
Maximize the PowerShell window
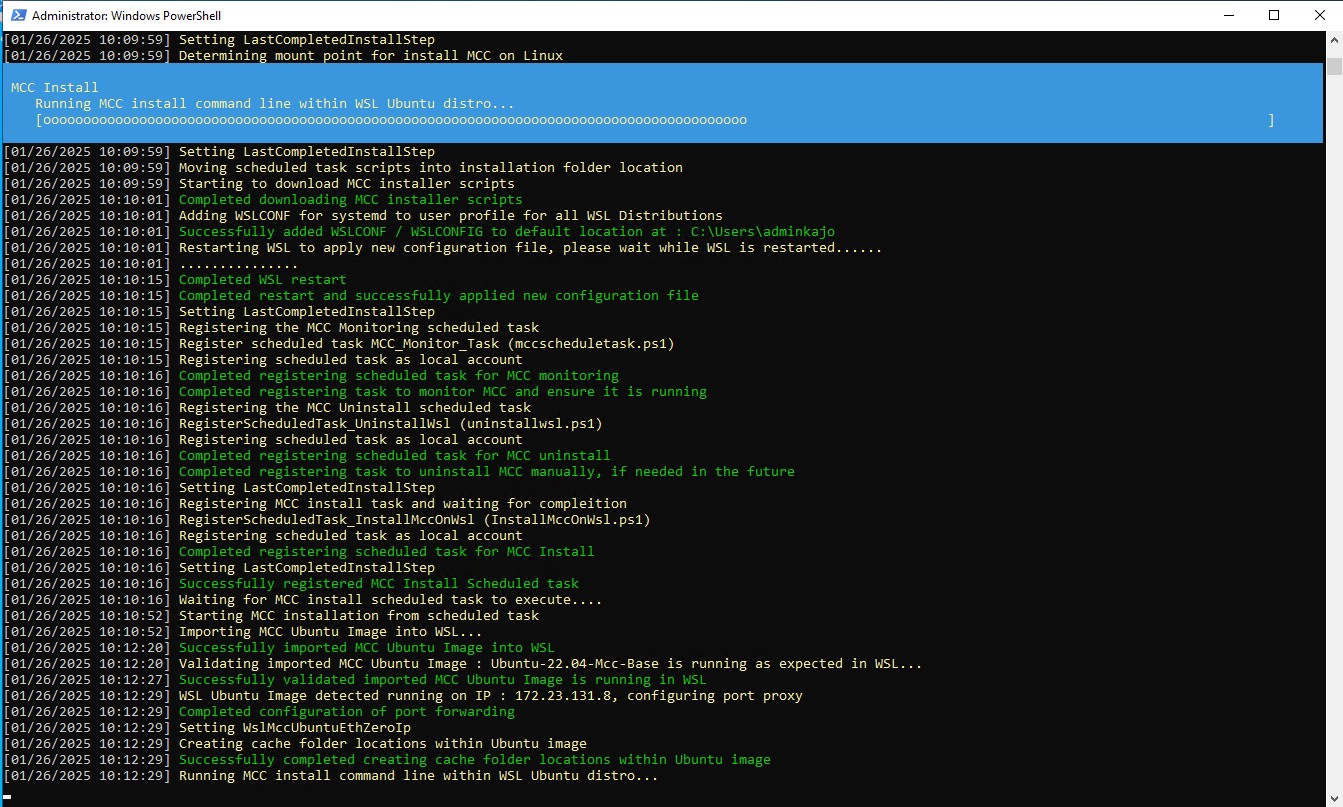tap(1274, 15)
